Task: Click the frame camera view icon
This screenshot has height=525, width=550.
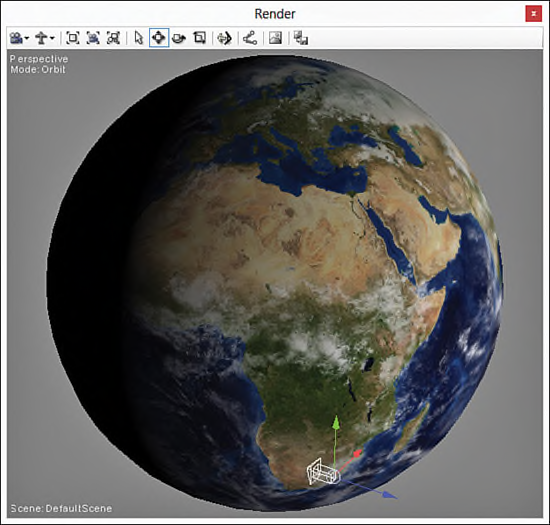Action: coord(93,38)
